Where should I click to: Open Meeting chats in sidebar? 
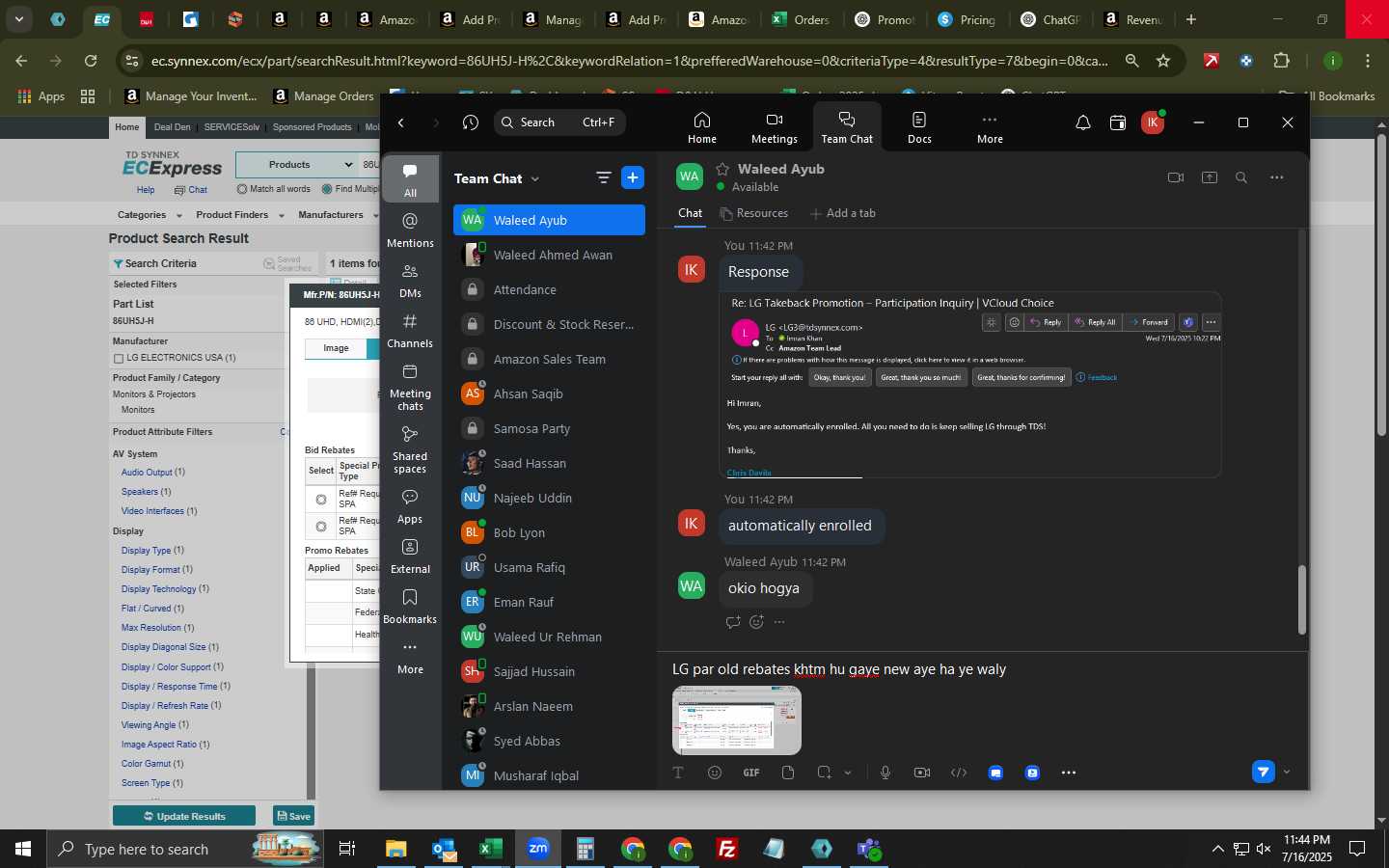pos(410,386)
